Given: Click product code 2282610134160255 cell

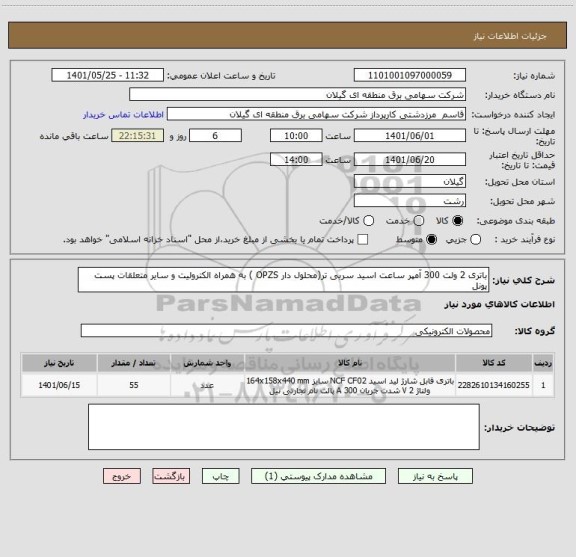Looking at the screenshot, I should [x=494, y=385].
